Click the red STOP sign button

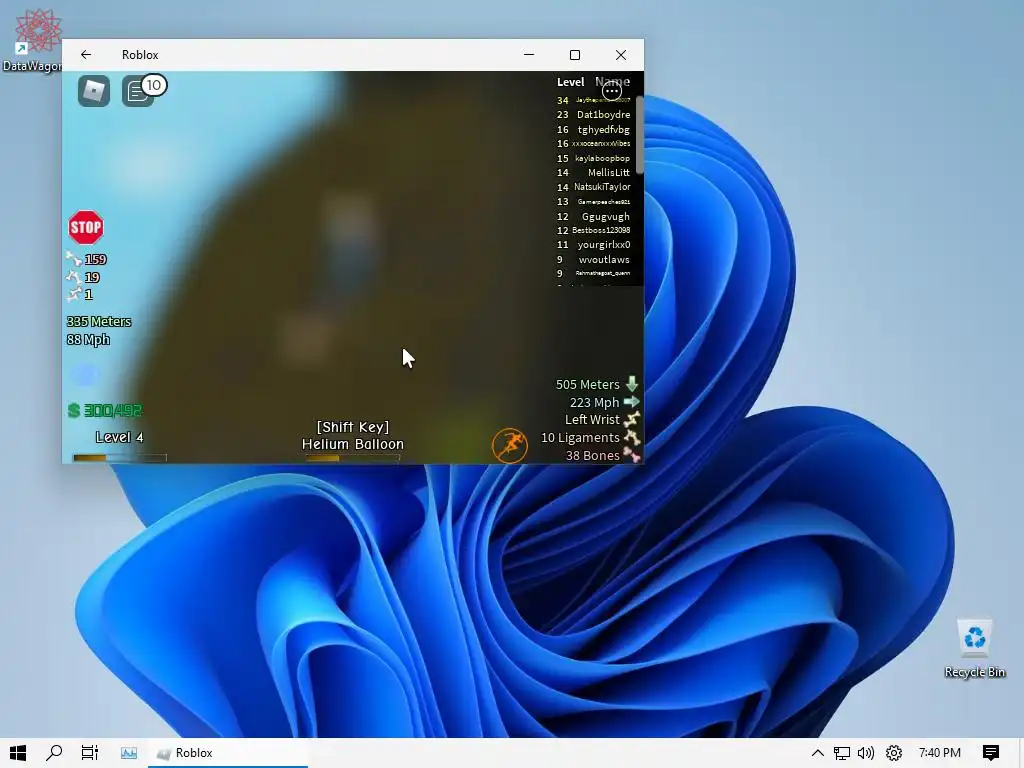[x=86, y=227]
